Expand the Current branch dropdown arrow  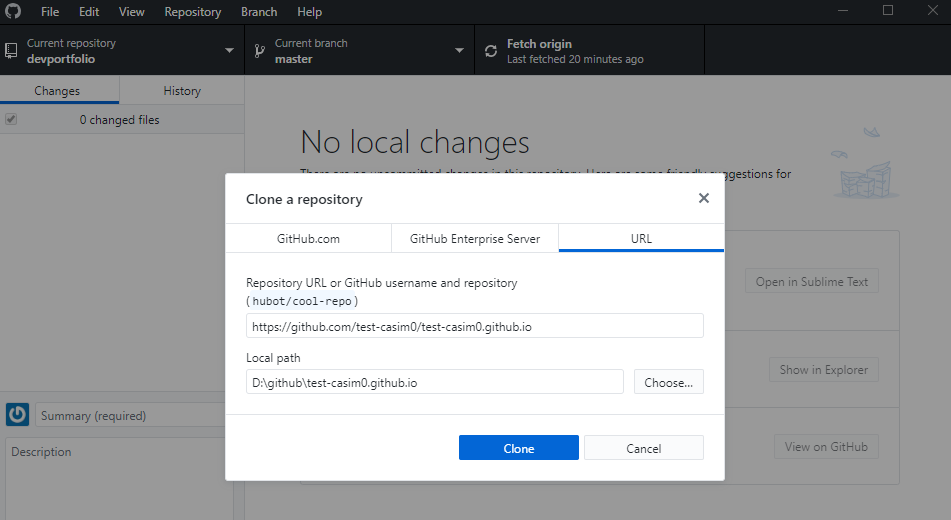pyautogui.click(x=459, y=50)
